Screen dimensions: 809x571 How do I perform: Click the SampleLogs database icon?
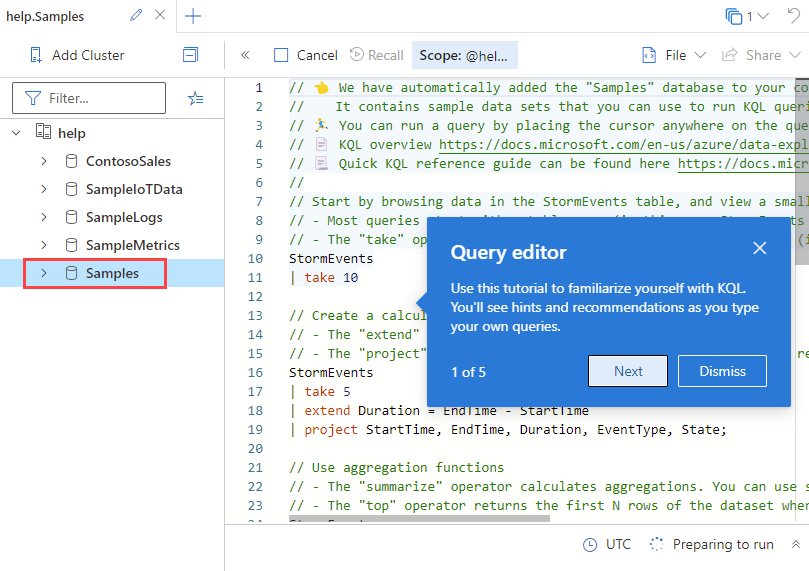pyautogui.click(x=72, y=217)
